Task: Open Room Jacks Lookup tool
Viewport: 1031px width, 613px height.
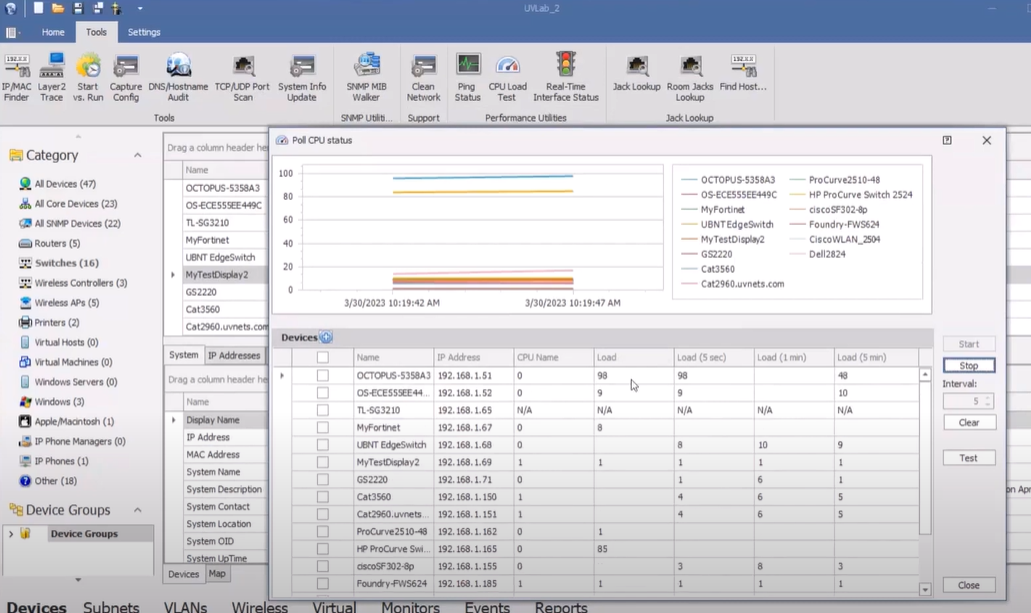Action: point(690,78)
